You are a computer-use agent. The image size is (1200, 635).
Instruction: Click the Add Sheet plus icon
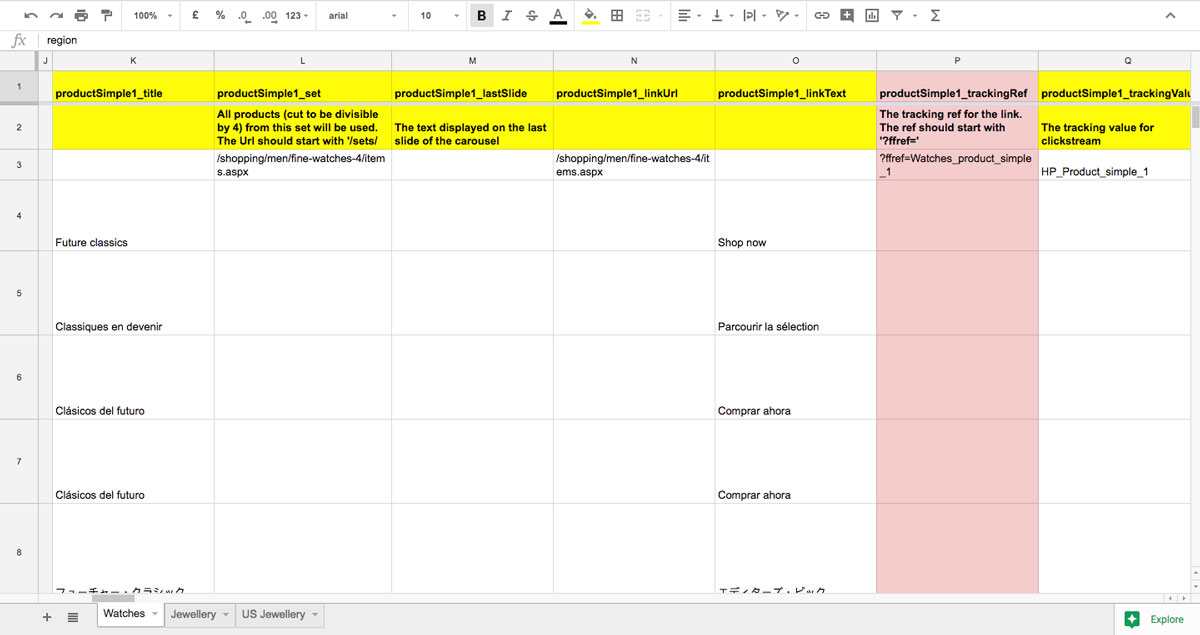pos(47,617)
